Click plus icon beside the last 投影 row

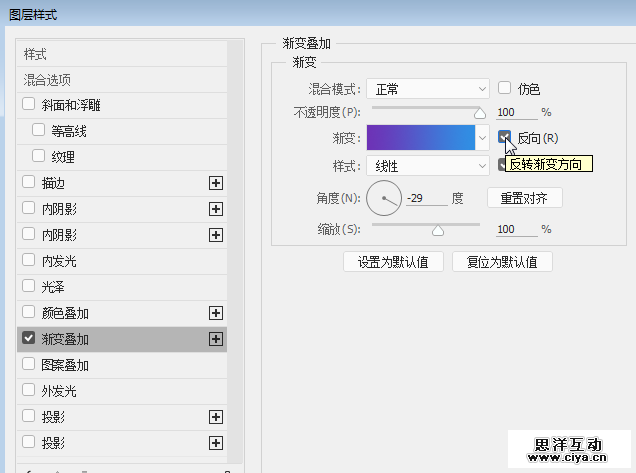point(215,443)
